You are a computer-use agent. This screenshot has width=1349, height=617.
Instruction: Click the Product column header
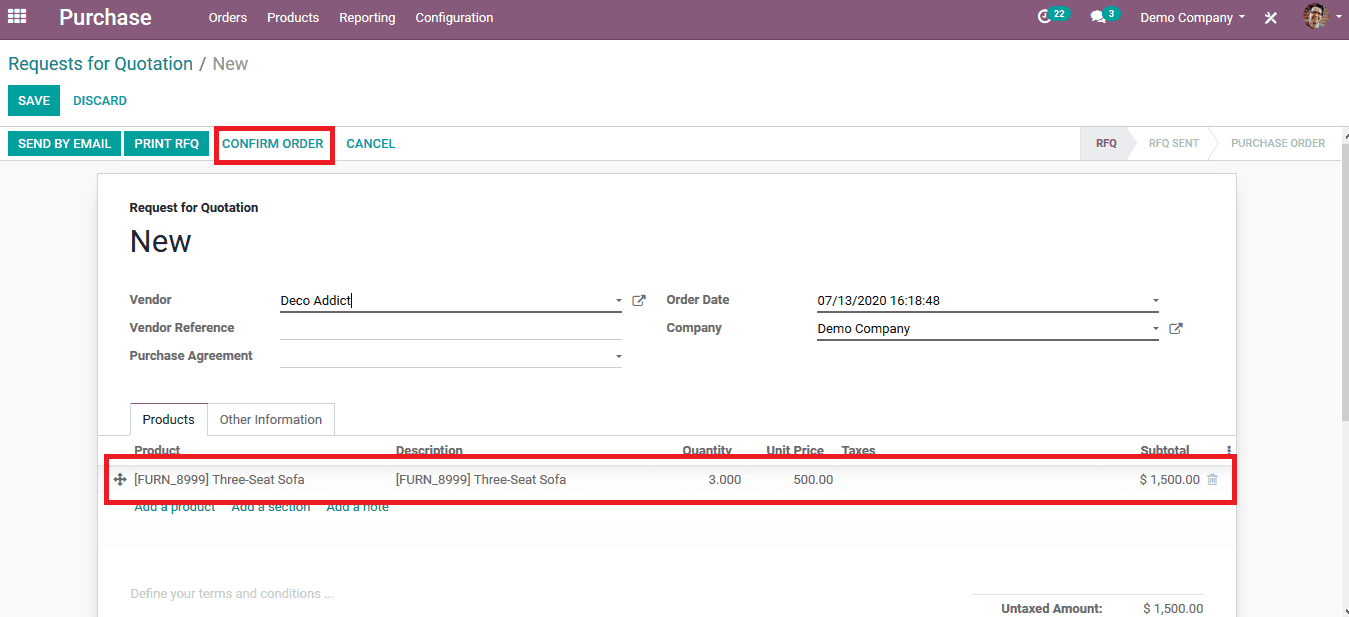pyautogui.click(x=157, y=451)
